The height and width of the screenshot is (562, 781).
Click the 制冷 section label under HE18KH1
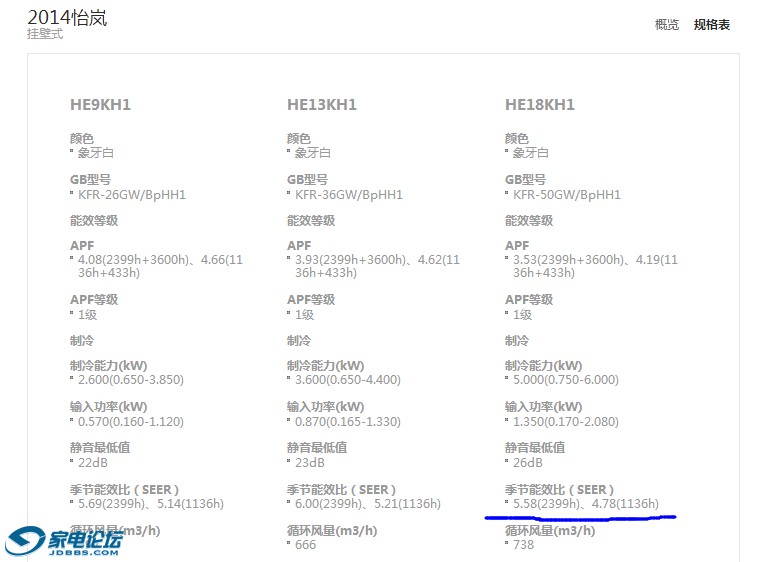coord(517,341)
